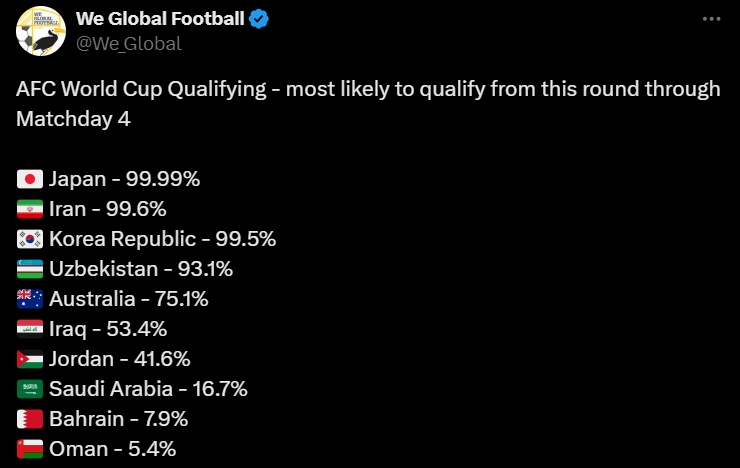740x468 pixels.
Task: Click the Bahrain flag emoji
Action: [x=30, y=419]
